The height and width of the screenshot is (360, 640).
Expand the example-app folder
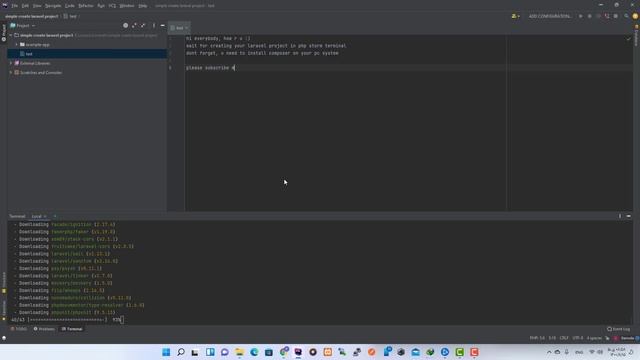coord(17,44)
